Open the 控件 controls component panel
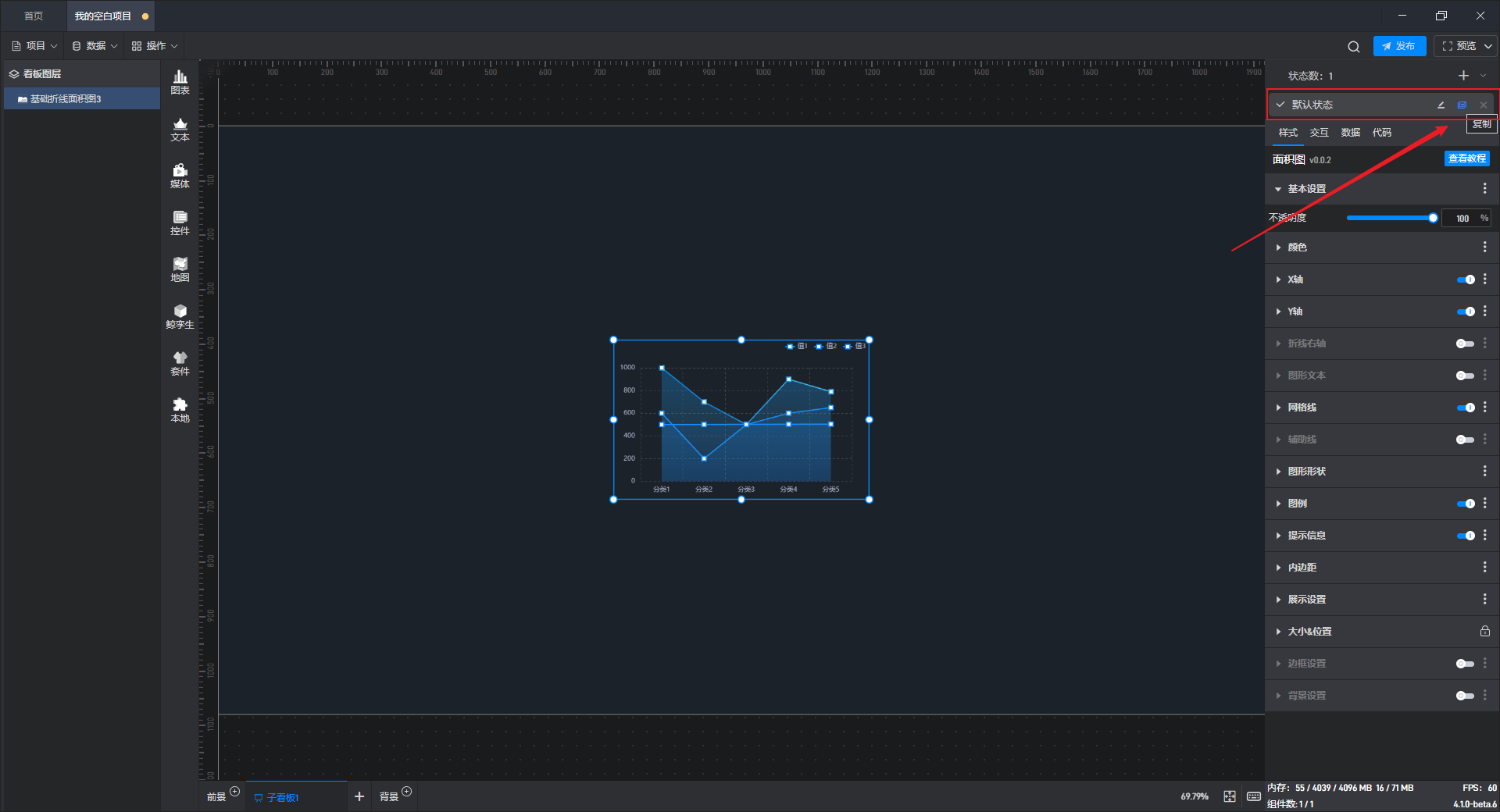Screen dimensions: 1500x812 coord(180,223)
